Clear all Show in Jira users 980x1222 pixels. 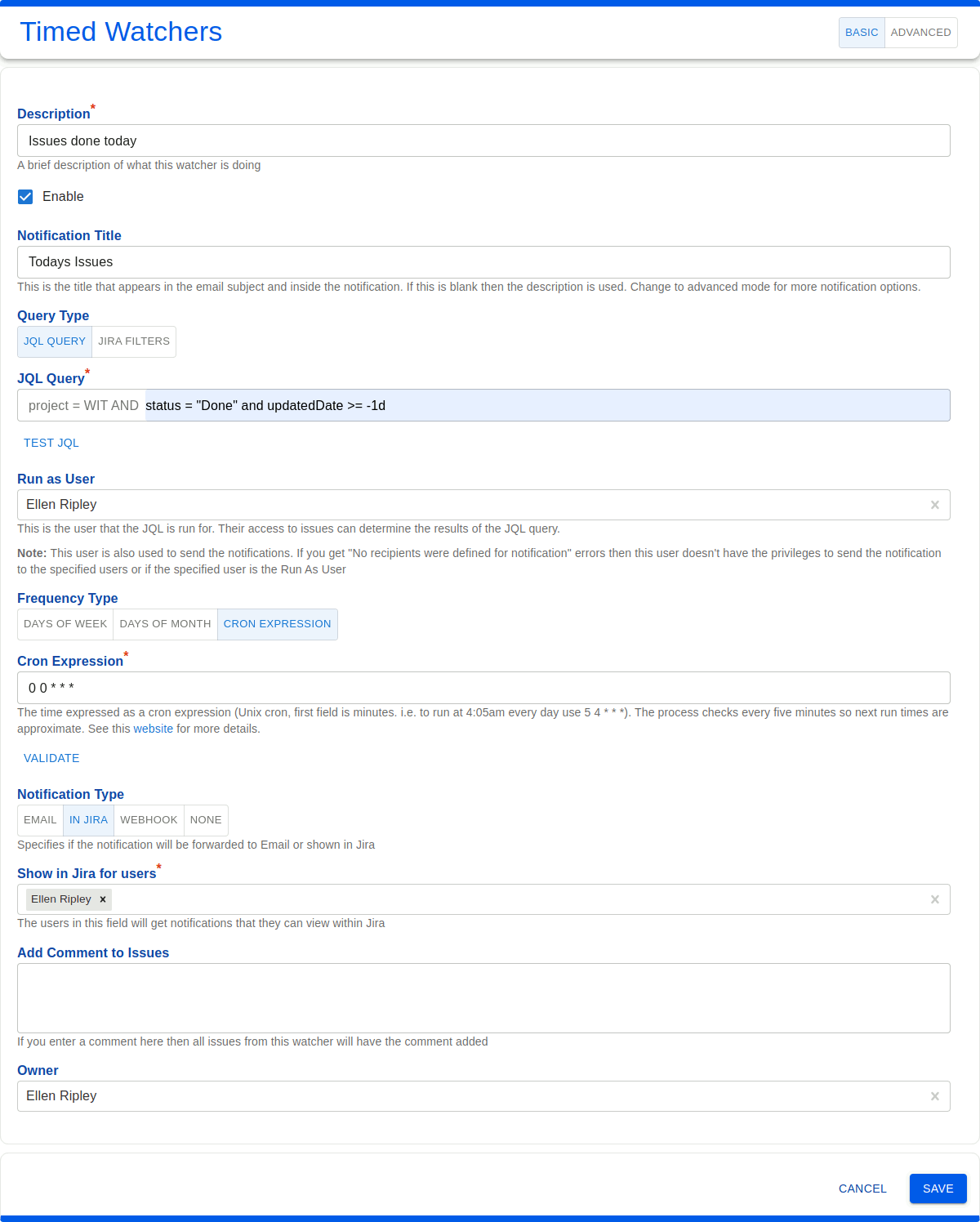coord(935,899)
